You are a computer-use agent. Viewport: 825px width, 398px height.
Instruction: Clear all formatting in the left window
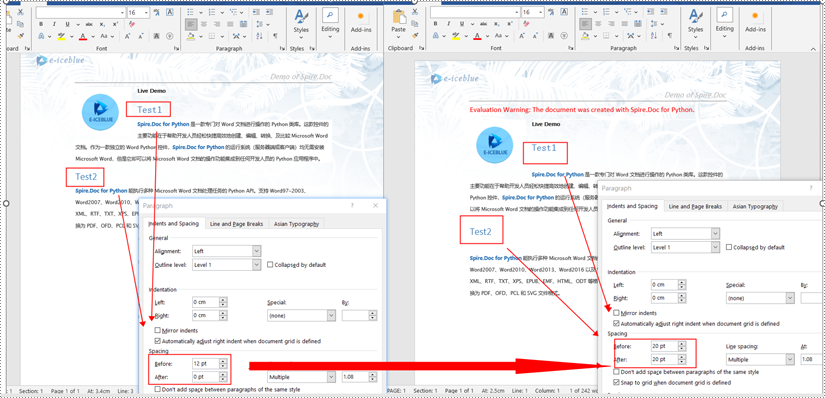pos(131,24)
